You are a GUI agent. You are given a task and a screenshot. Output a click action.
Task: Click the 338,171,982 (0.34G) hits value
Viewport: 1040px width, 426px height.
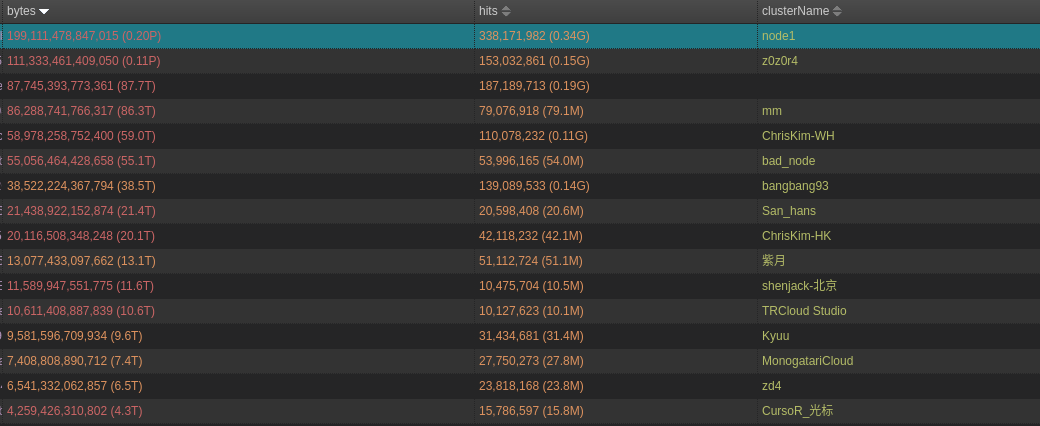point(534,36)
